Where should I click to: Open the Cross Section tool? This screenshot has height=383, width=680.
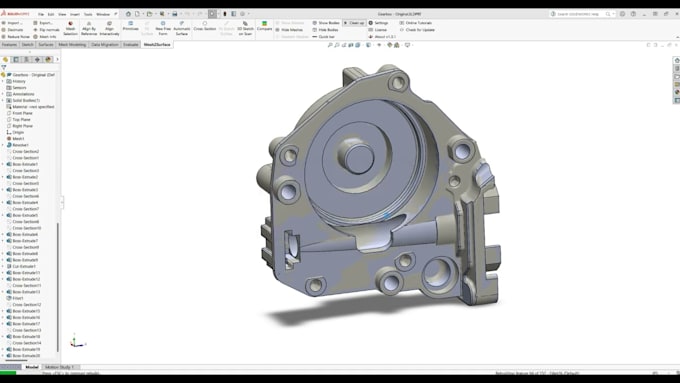point(205,26)
